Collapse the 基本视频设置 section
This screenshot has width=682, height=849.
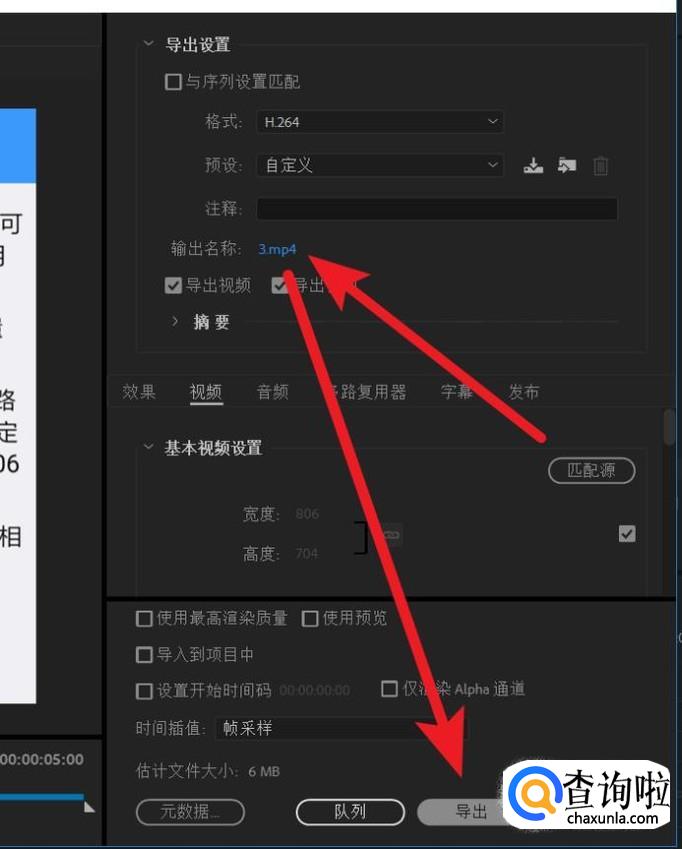tap(149, 448)
